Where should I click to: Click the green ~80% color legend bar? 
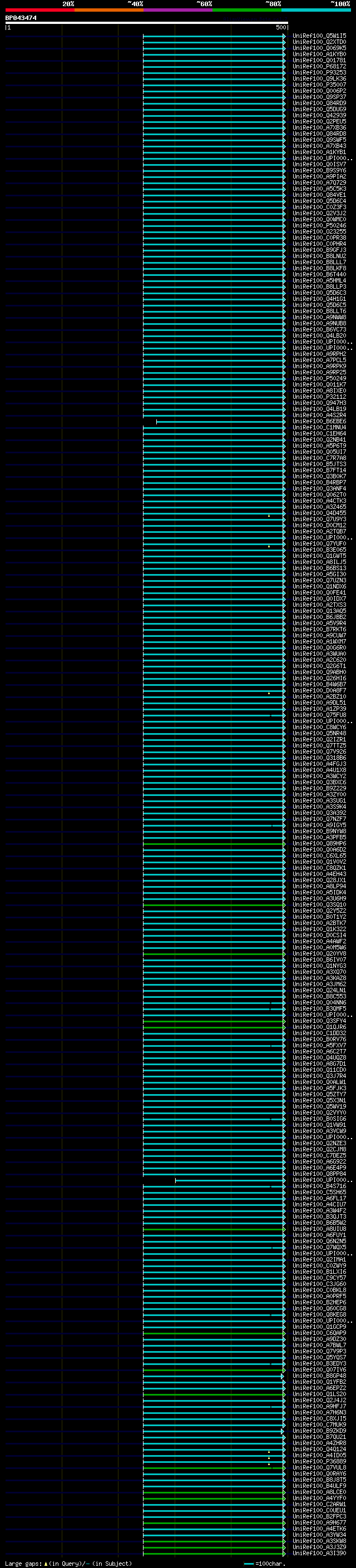point(247,10)
